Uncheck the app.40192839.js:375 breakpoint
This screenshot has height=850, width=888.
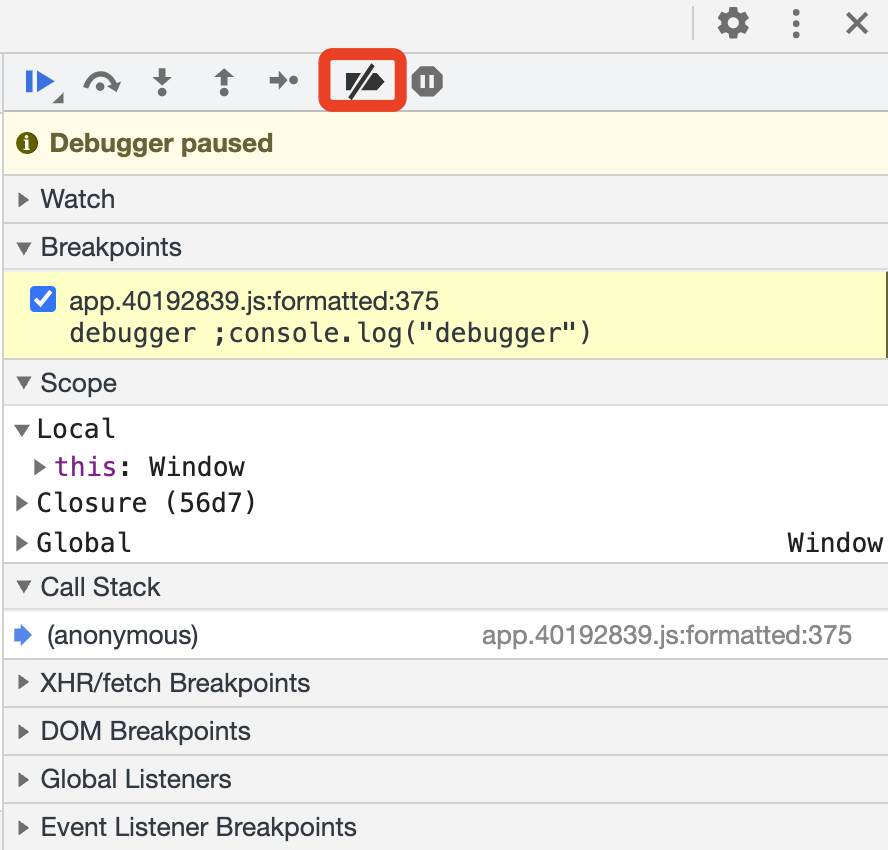[x=43, y=300]
